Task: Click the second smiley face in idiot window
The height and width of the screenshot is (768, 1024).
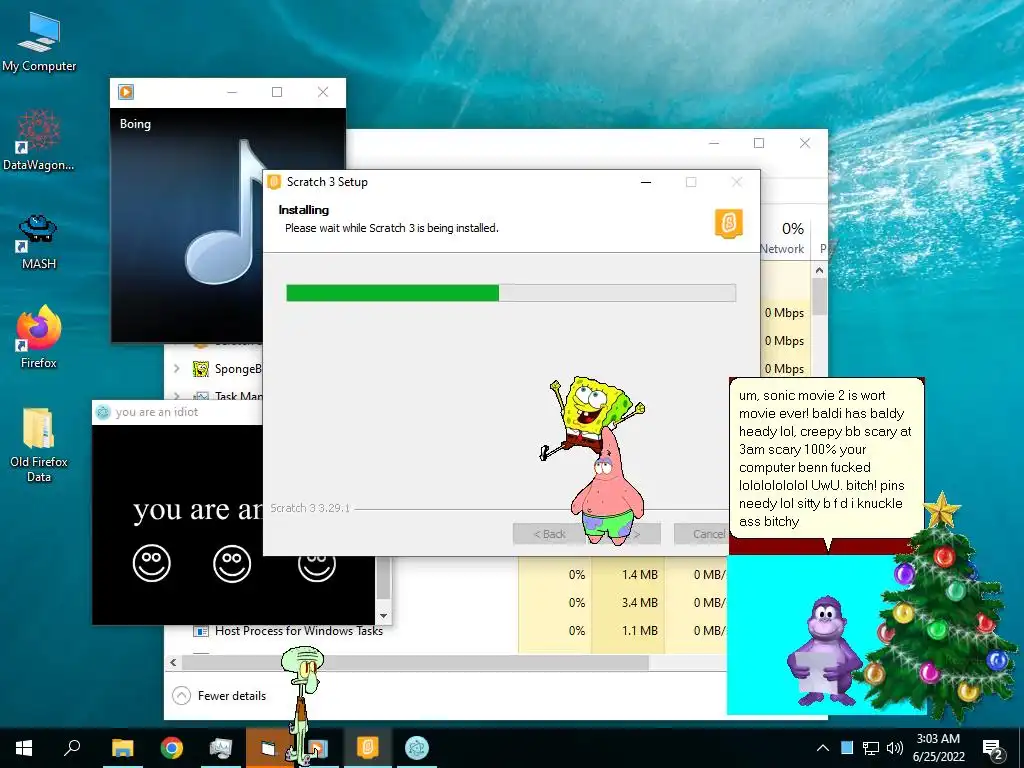Action: [x=232, y=563]
